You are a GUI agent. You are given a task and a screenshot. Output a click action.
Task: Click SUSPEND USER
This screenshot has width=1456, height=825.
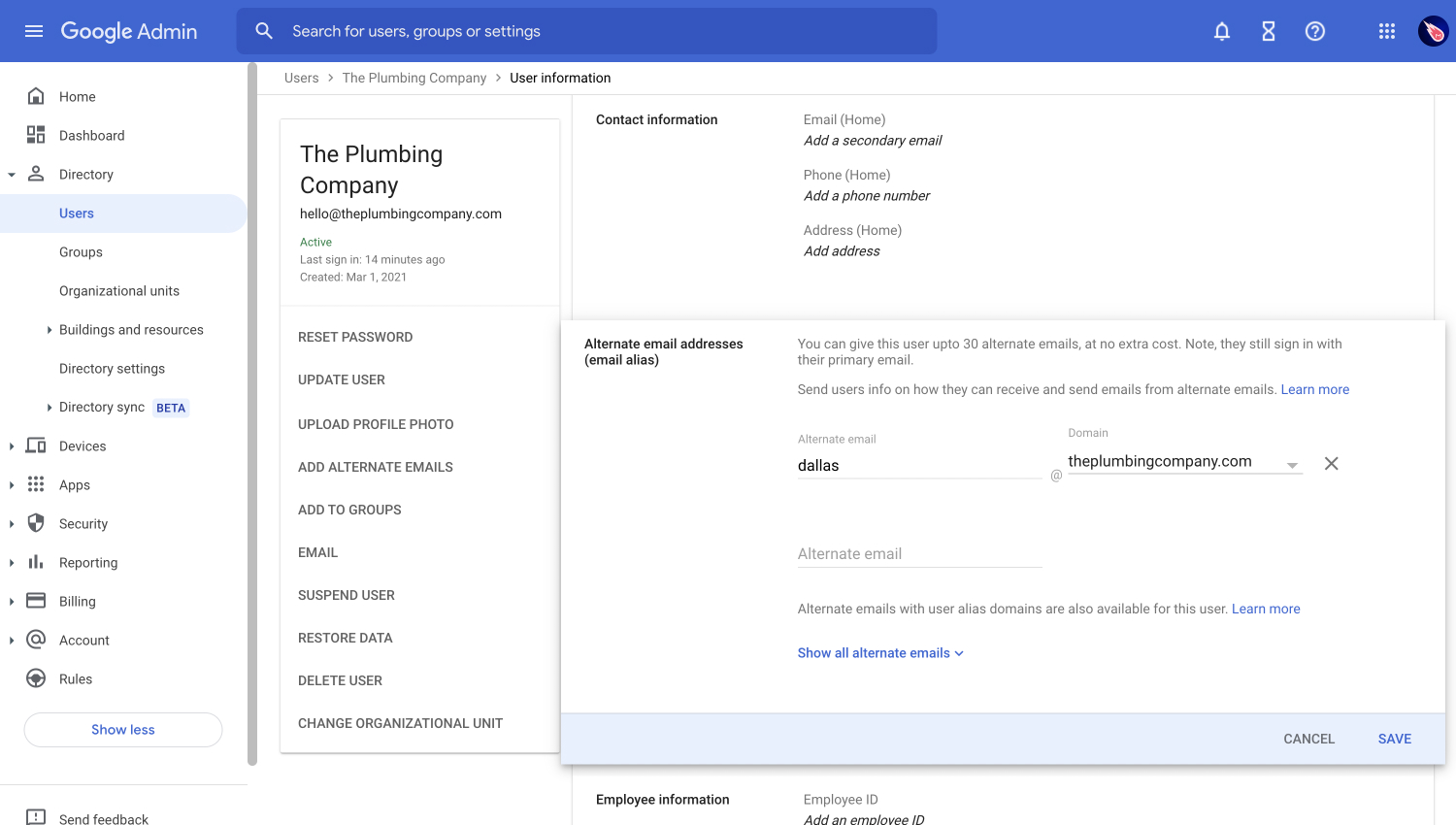(x=347, y=595)
